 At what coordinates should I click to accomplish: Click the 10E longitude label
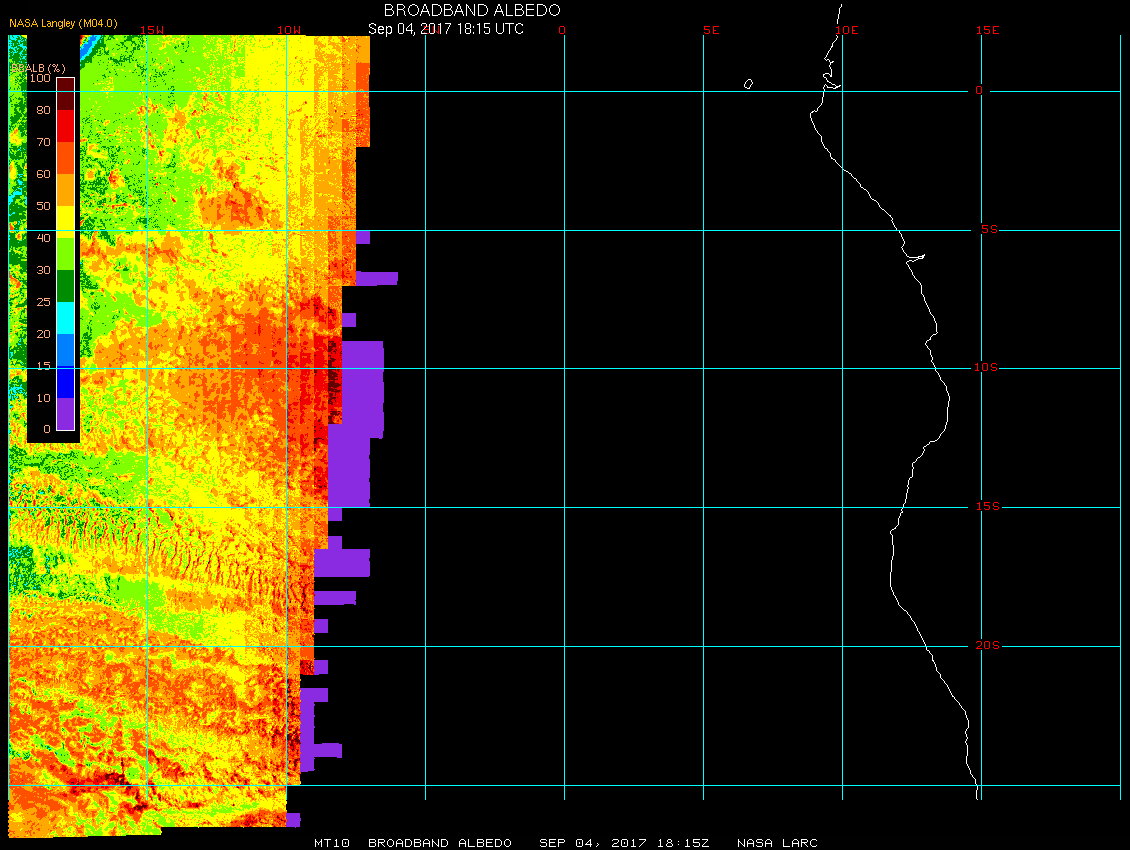[x=847, y=30]
